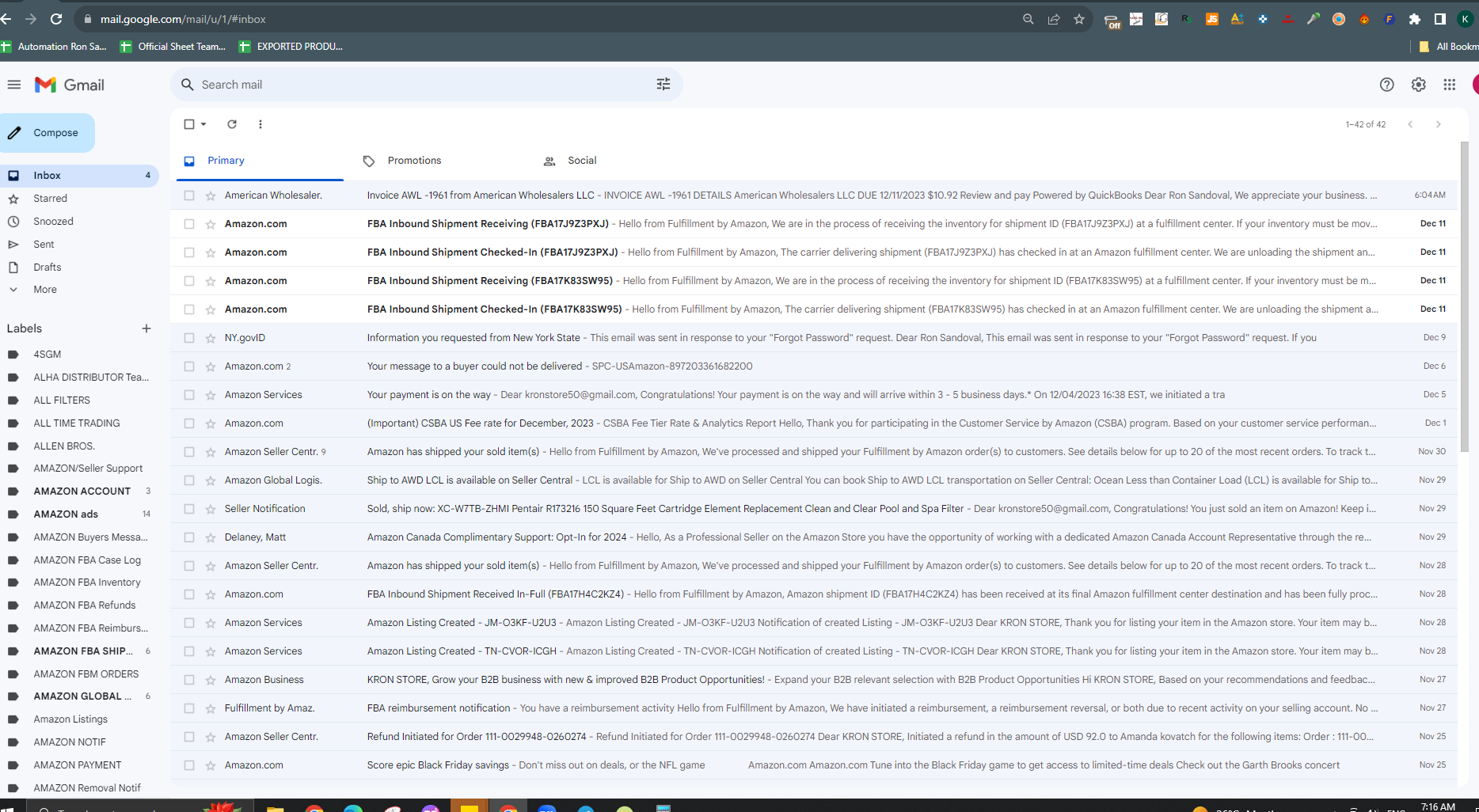Refresh the inbox

[232, 124]
